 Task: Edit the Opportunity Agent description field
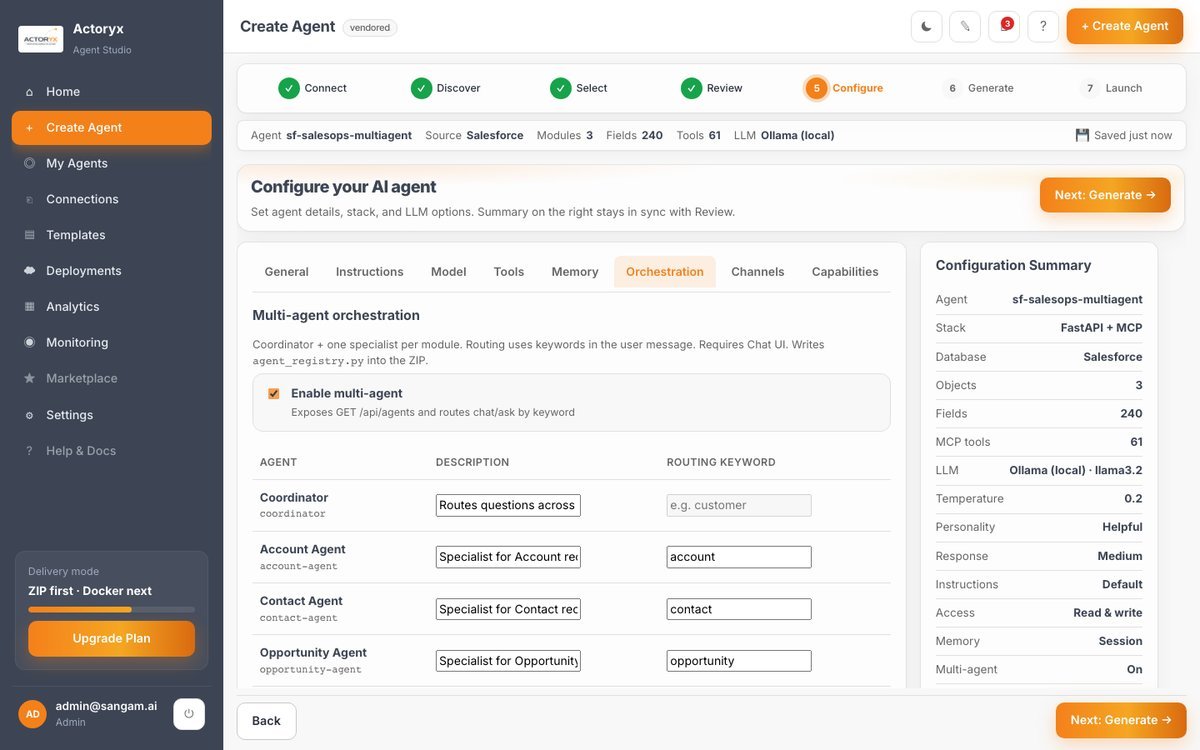[x=508, y=661]
